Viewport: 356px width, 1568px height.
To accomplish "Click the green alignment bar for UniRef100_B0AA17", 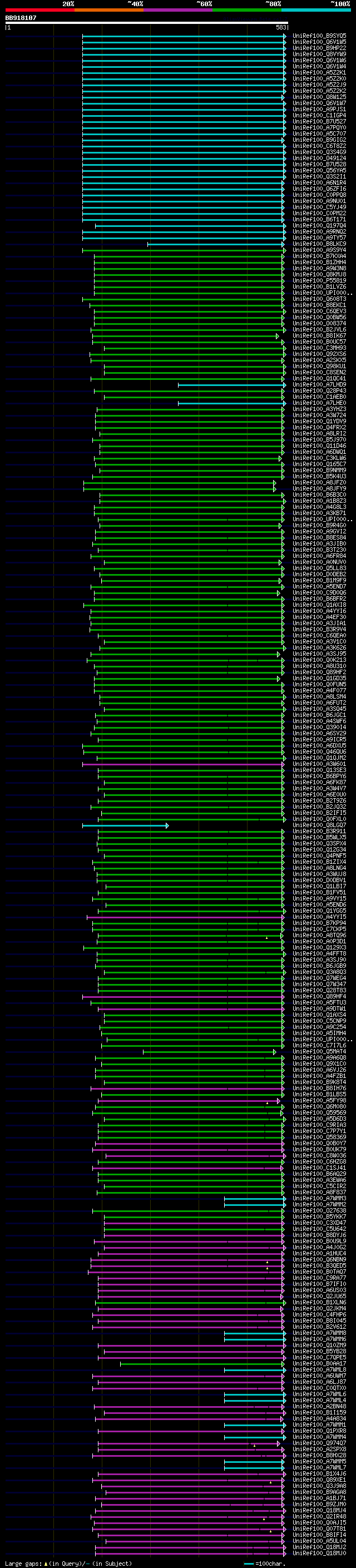I will [x=202, y=1363].
